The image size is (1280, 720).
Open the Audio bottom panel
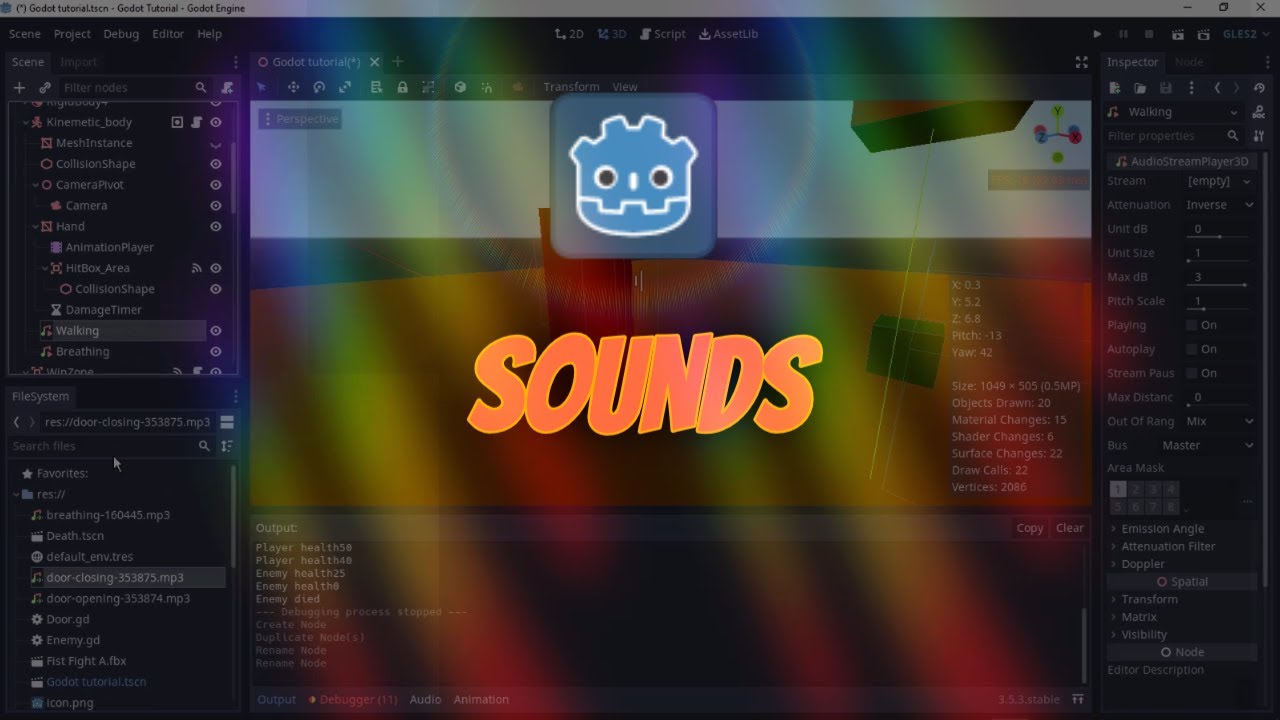pos(425,700)
